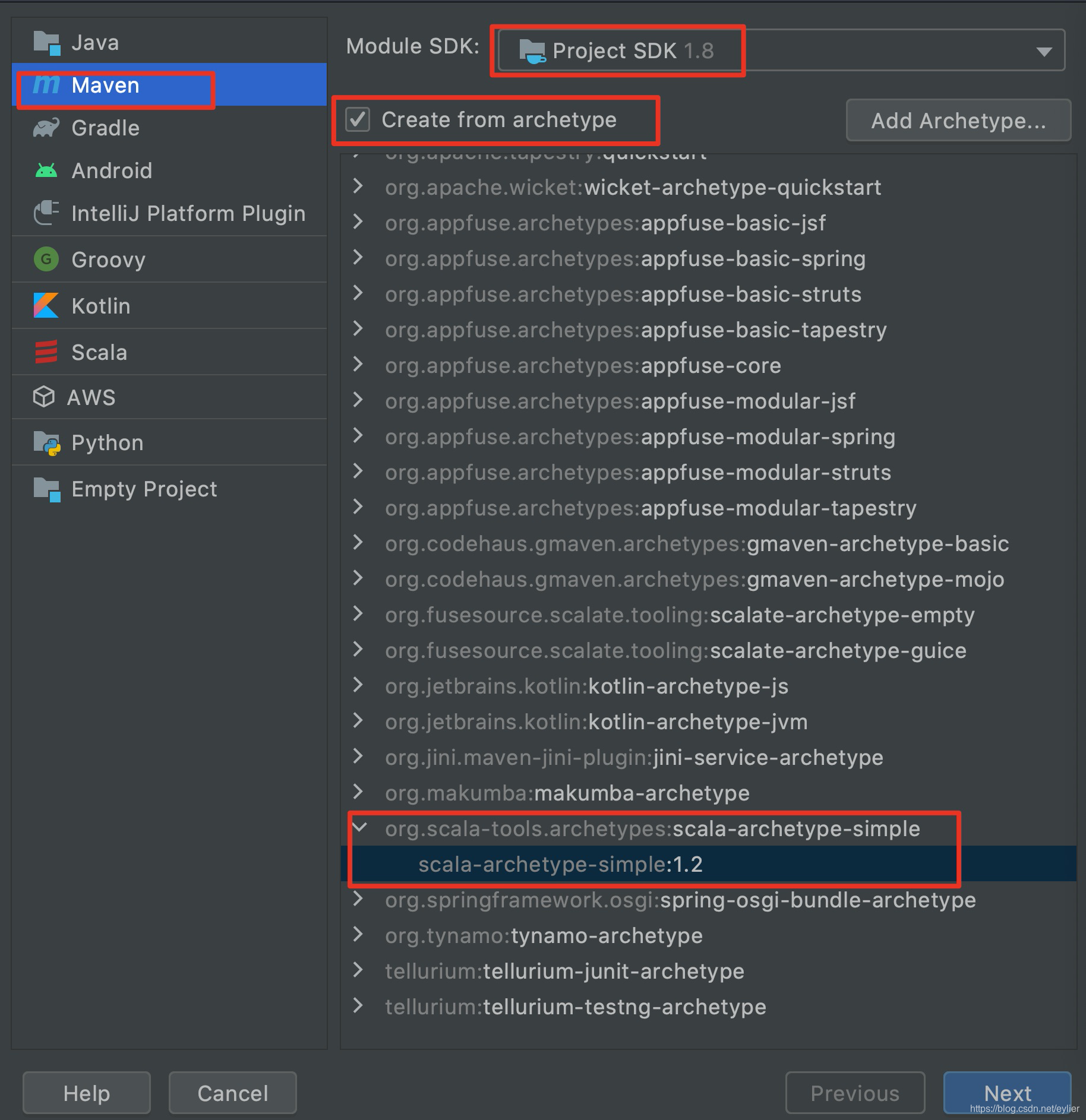Click the Next button

click(x=1007, y=1093)
